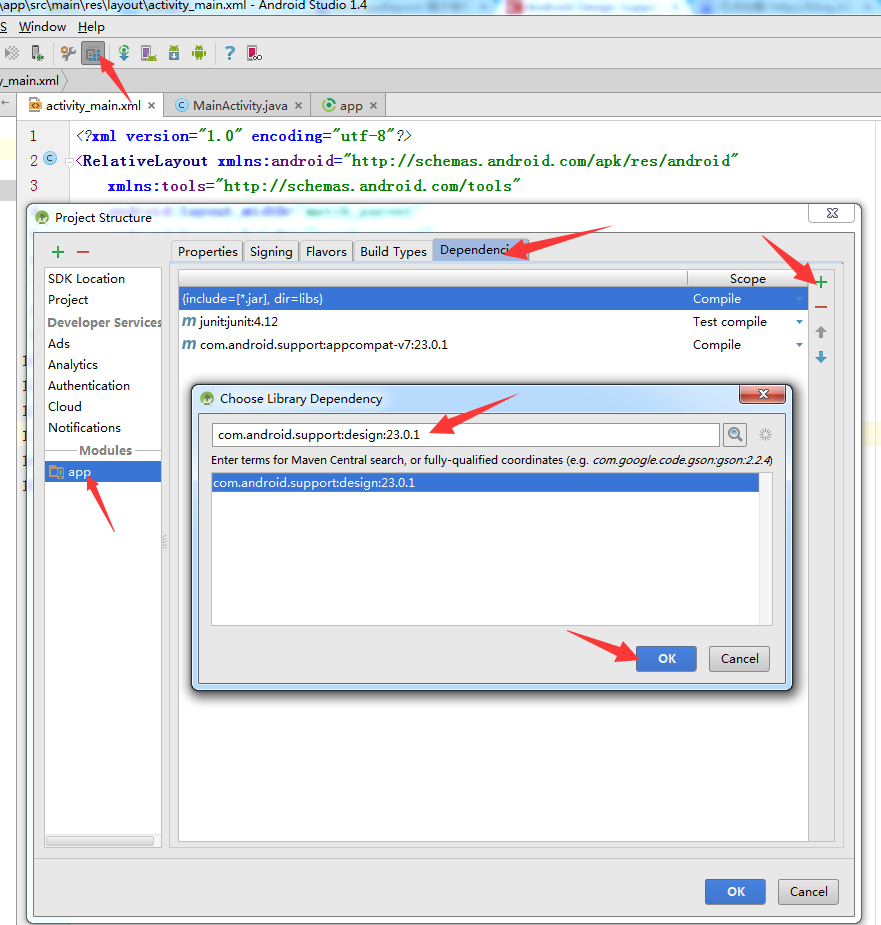Open scope dropdown for appcompat-v7 dependency
Image resolution: width=881 pixels, height=925 pixels.
[x=799, y=345]
